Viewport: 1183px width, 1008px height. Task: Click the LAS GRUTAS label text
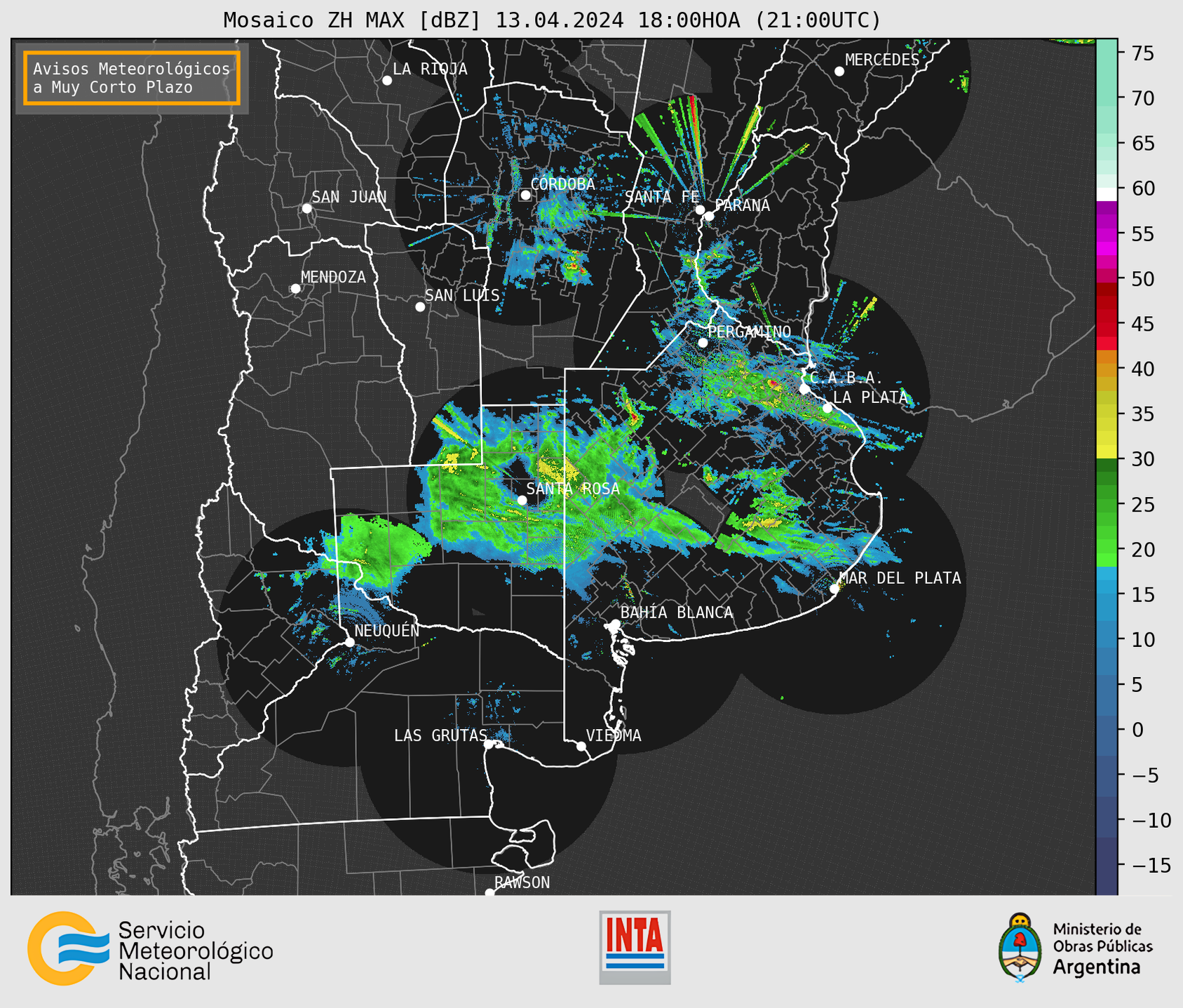(x=440, y=735)
